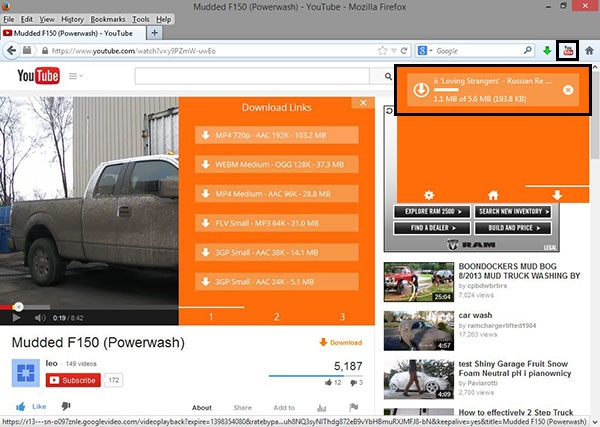
Task: Click the browser back arrow
Action: (11, 51)
